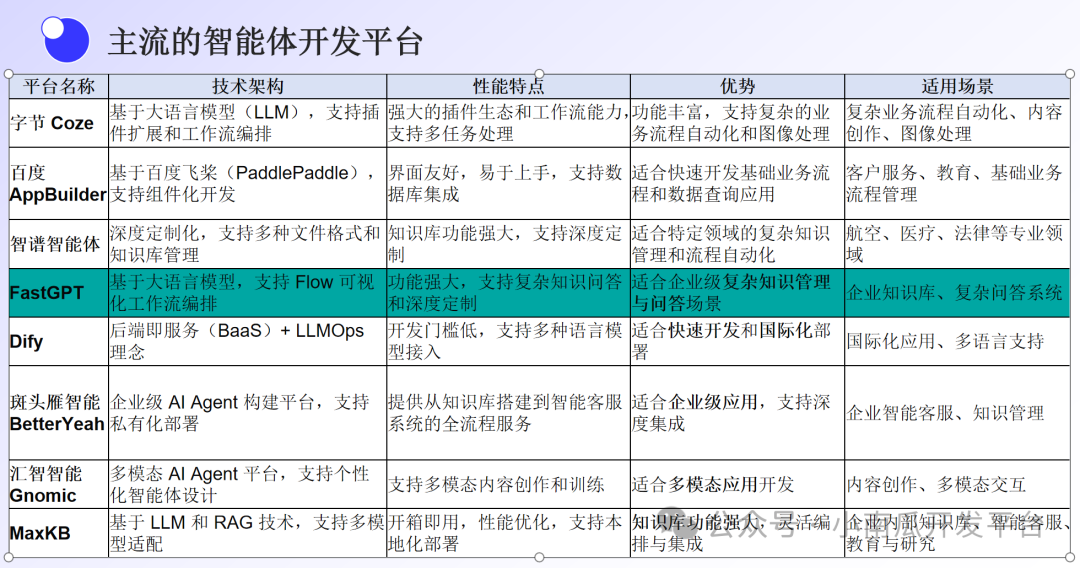Select the 平台名称 header cell
This screenshot has height=568, width=1080.
tap(59, 86)
